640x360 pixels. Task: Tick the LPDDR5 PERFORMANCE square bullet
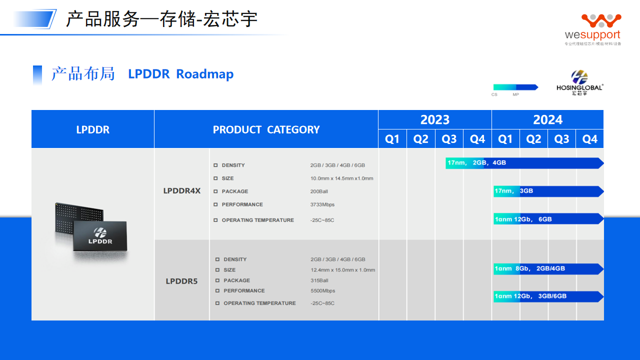pos(217,291)
